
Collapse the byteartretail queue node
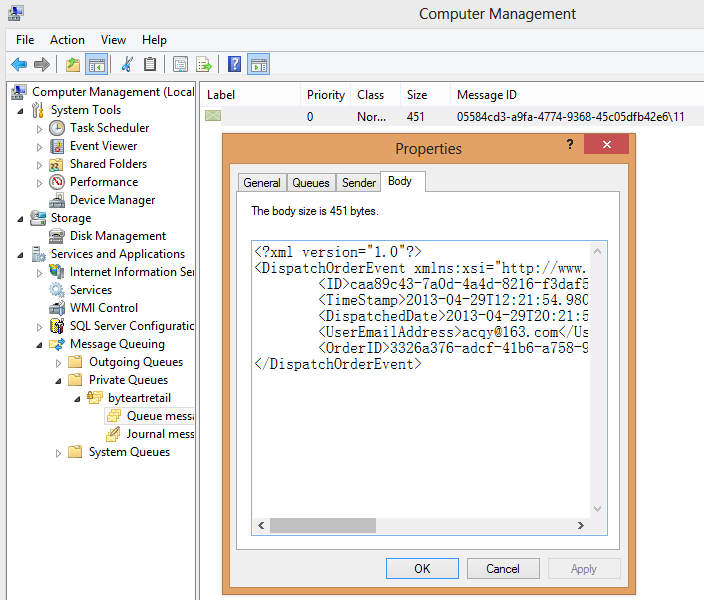pyautogui.click(x=77, y=399)
